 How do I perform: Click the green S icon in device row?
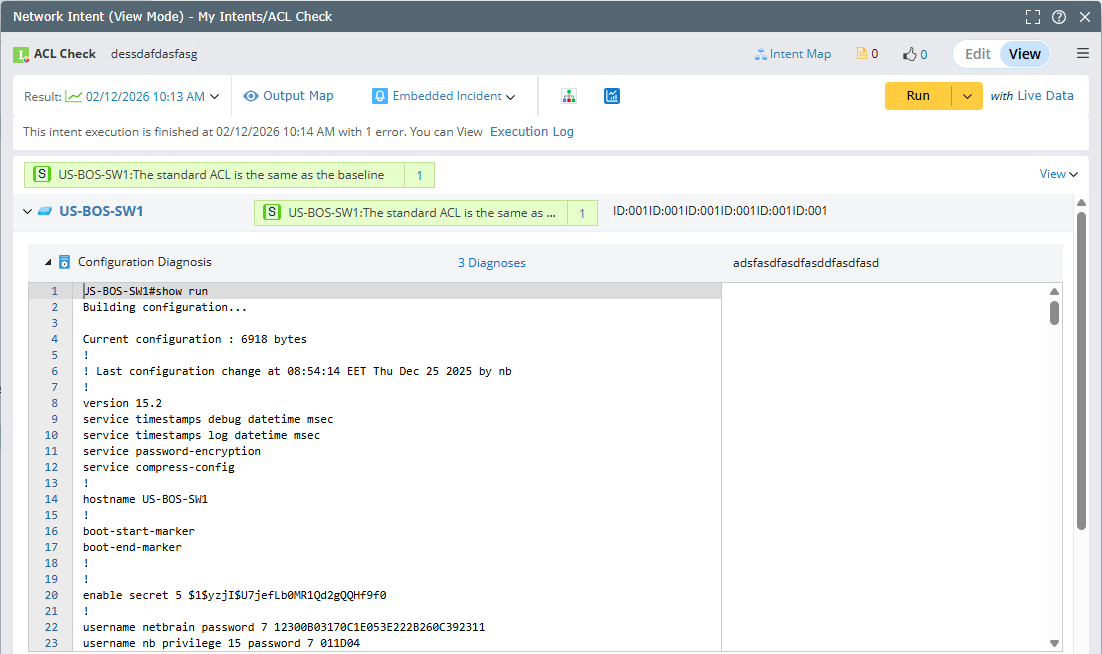272,212
